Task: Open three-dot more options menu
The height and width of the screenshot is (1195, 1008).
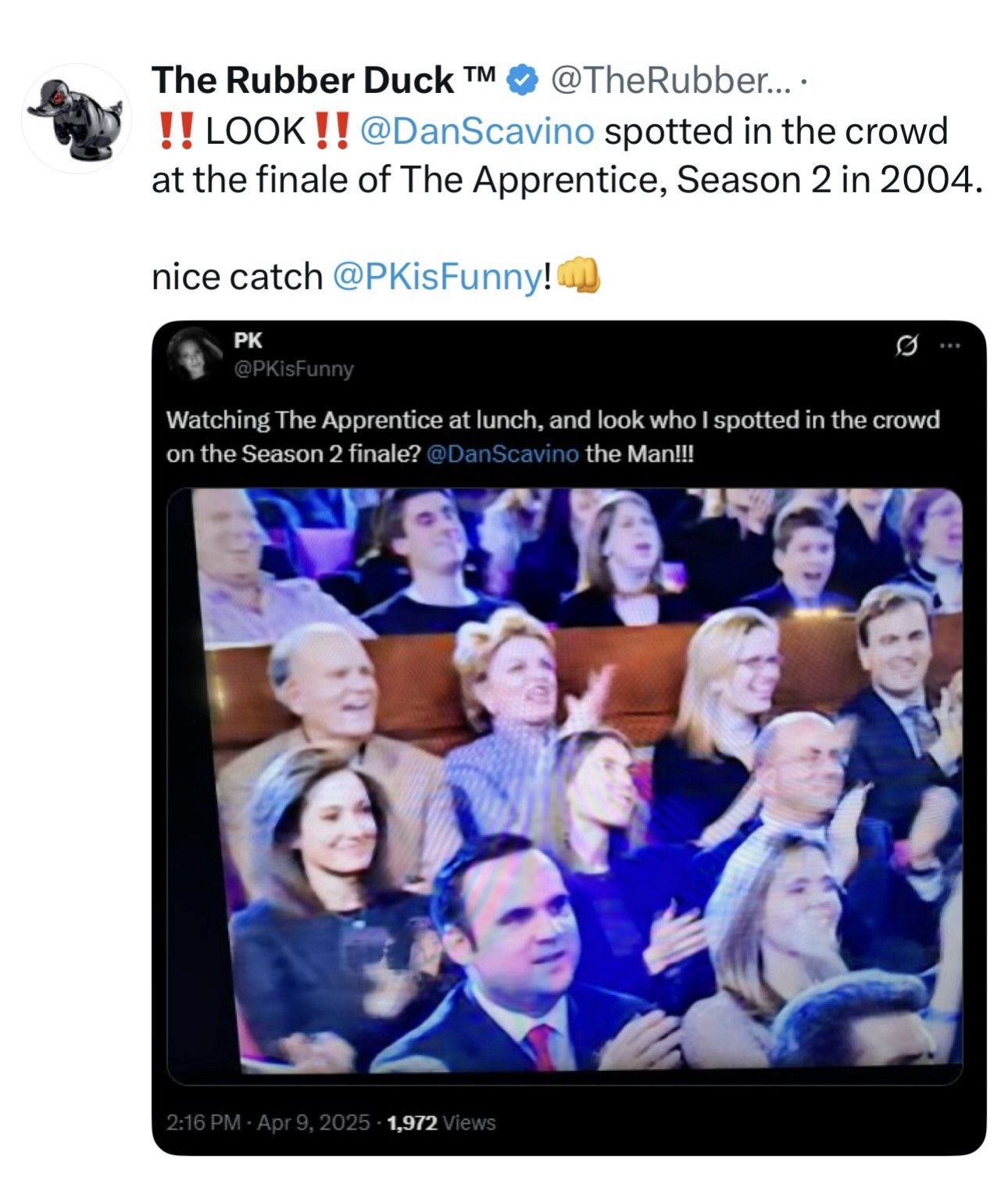Action: (950, 345)
